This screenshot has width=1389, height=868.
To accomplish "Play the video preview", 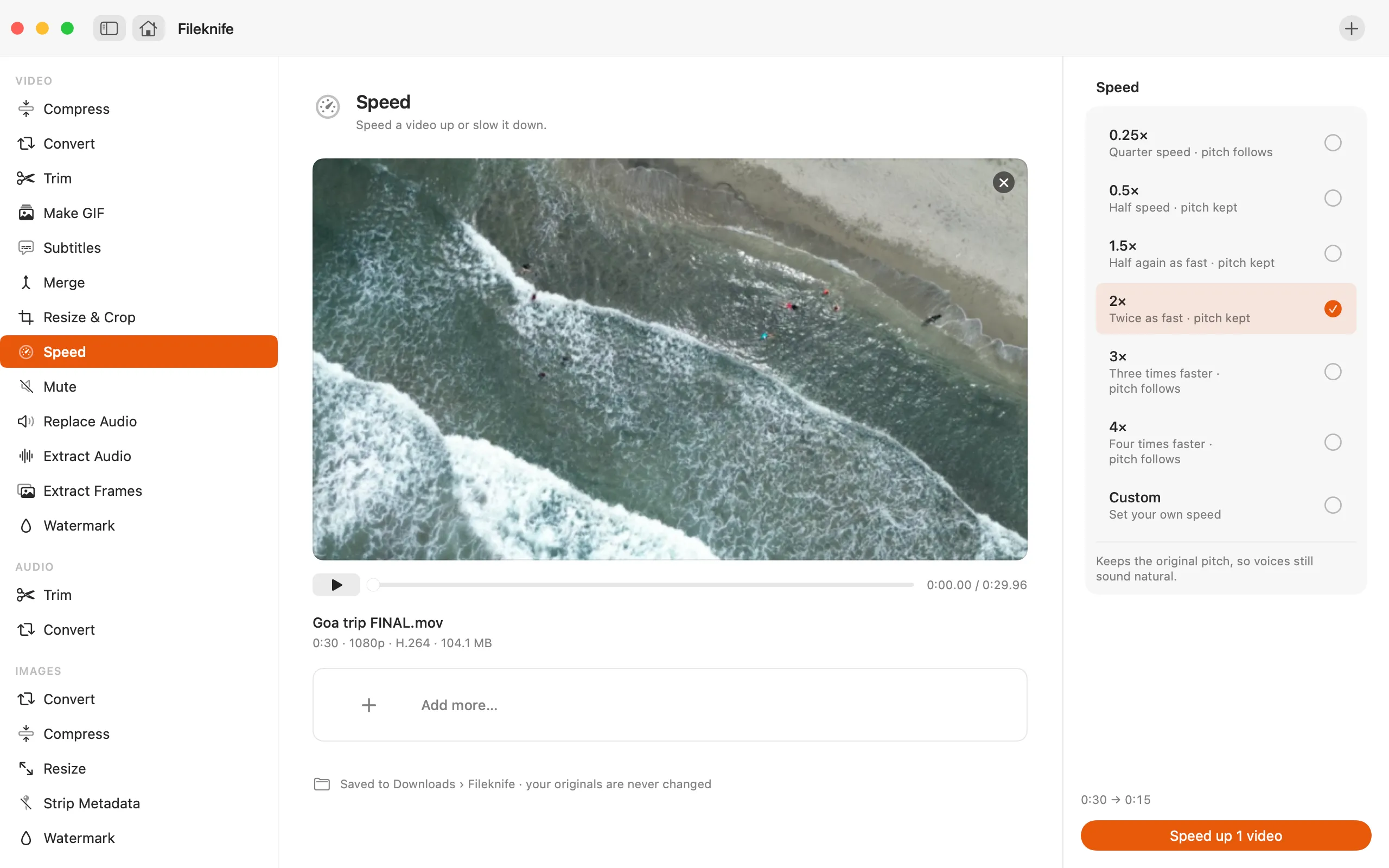I will 336,585.
